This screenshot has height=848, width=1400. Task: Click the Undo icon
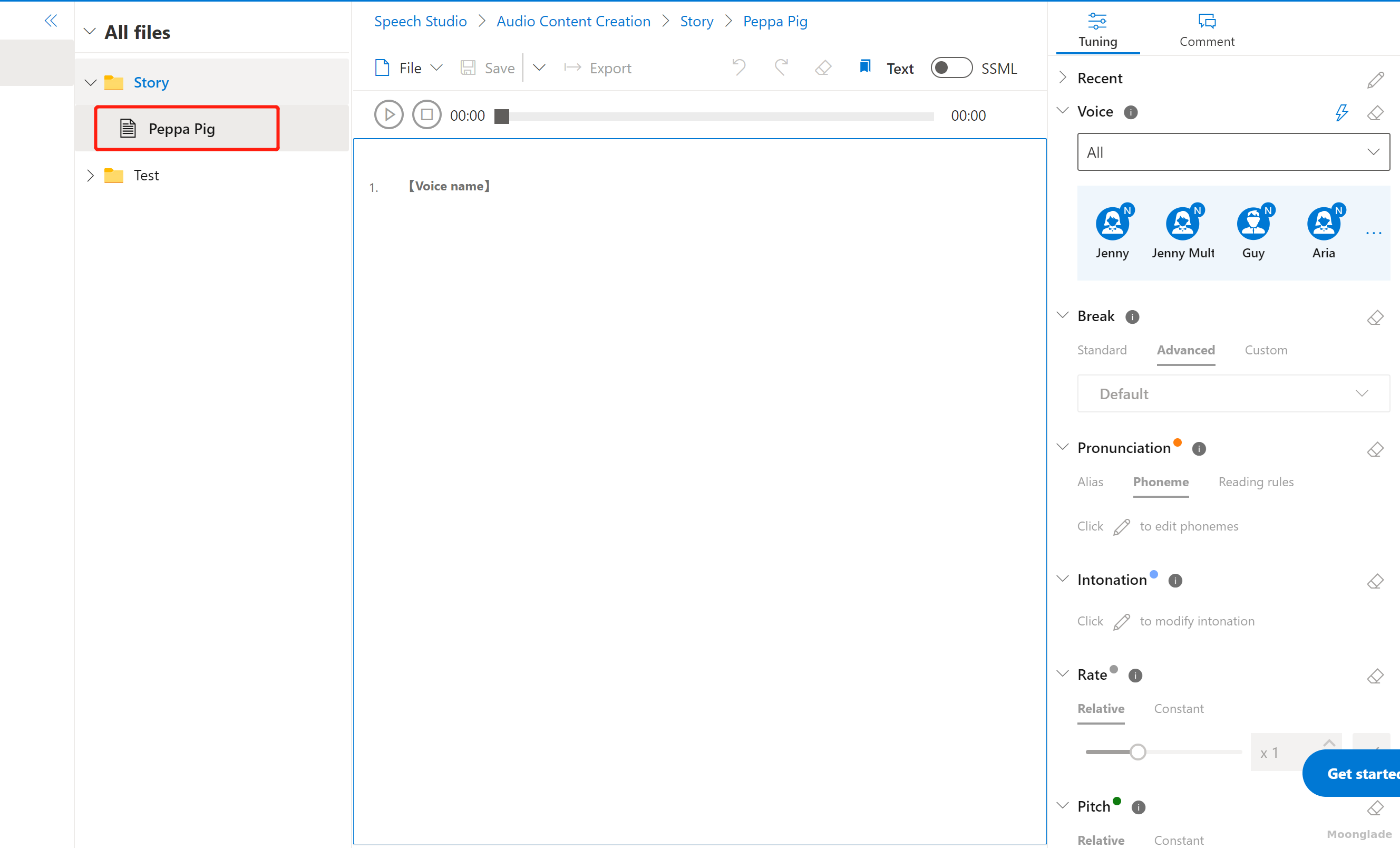[x=738, y=68]
